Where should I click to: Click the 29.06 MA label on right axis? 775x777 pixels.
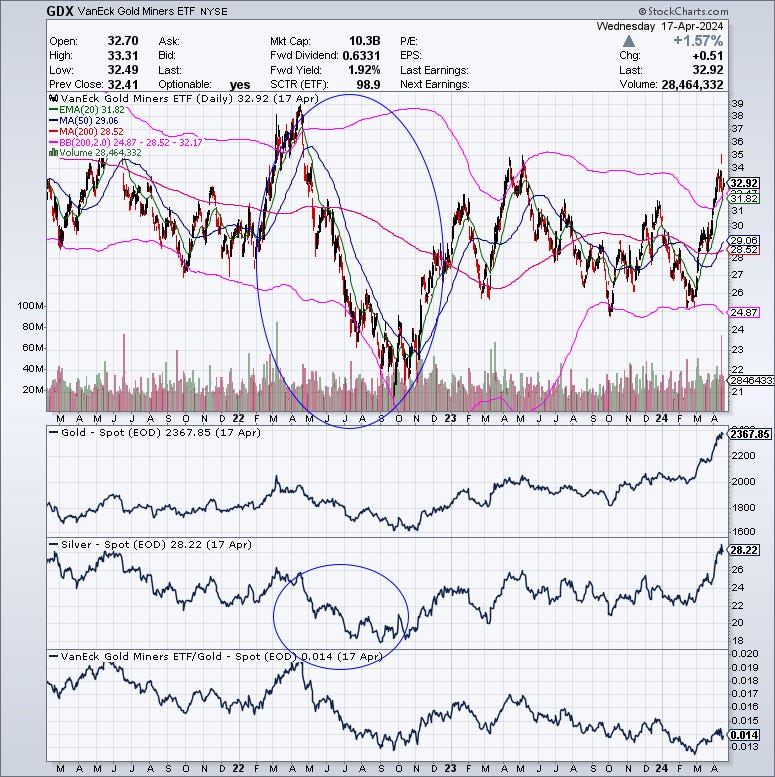click(x=744, y=240)
